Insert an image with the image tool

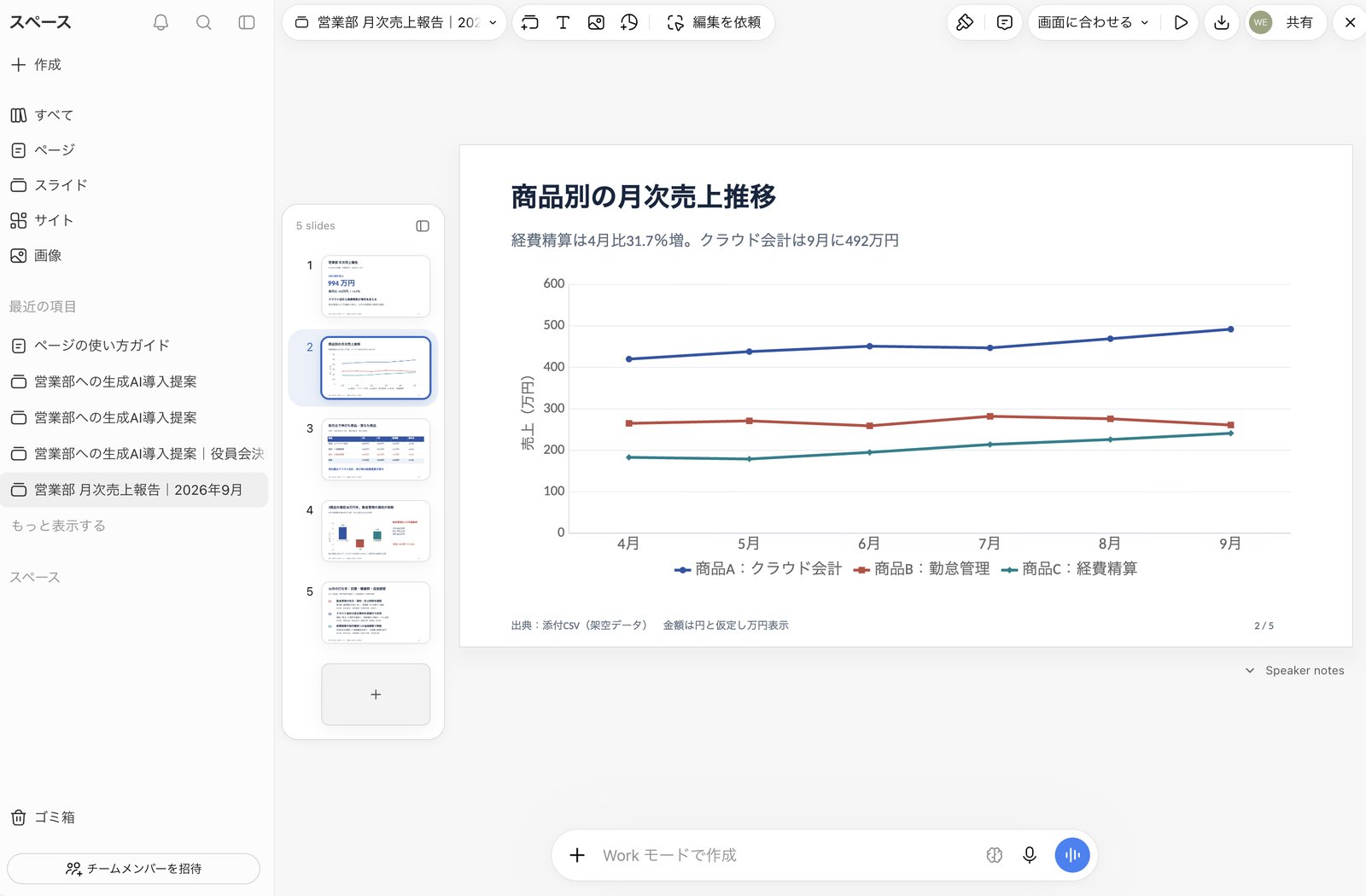pos(596,22)
